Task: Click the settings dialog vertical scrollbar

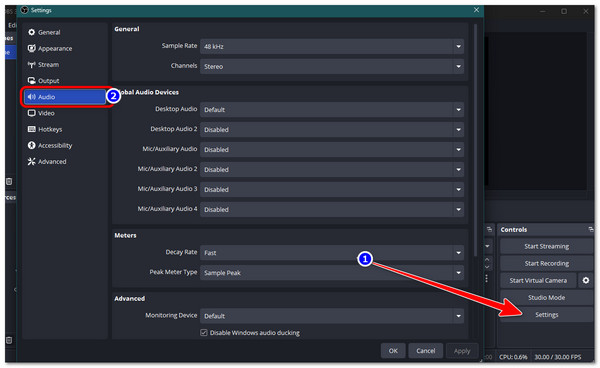Action: click(x=475, y=140)
